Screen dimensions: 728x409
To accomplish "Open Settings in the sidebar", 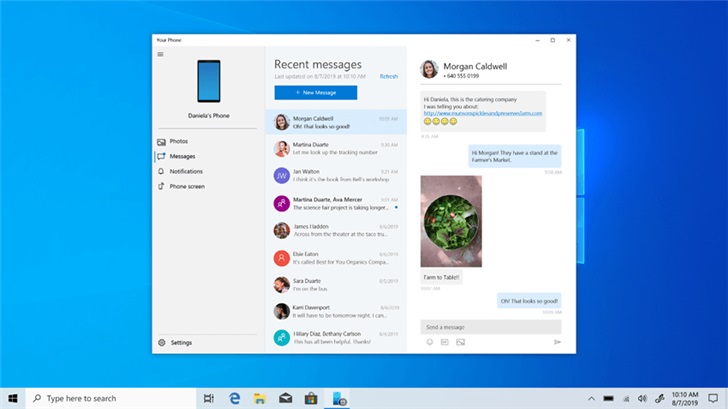I will 180,342.
